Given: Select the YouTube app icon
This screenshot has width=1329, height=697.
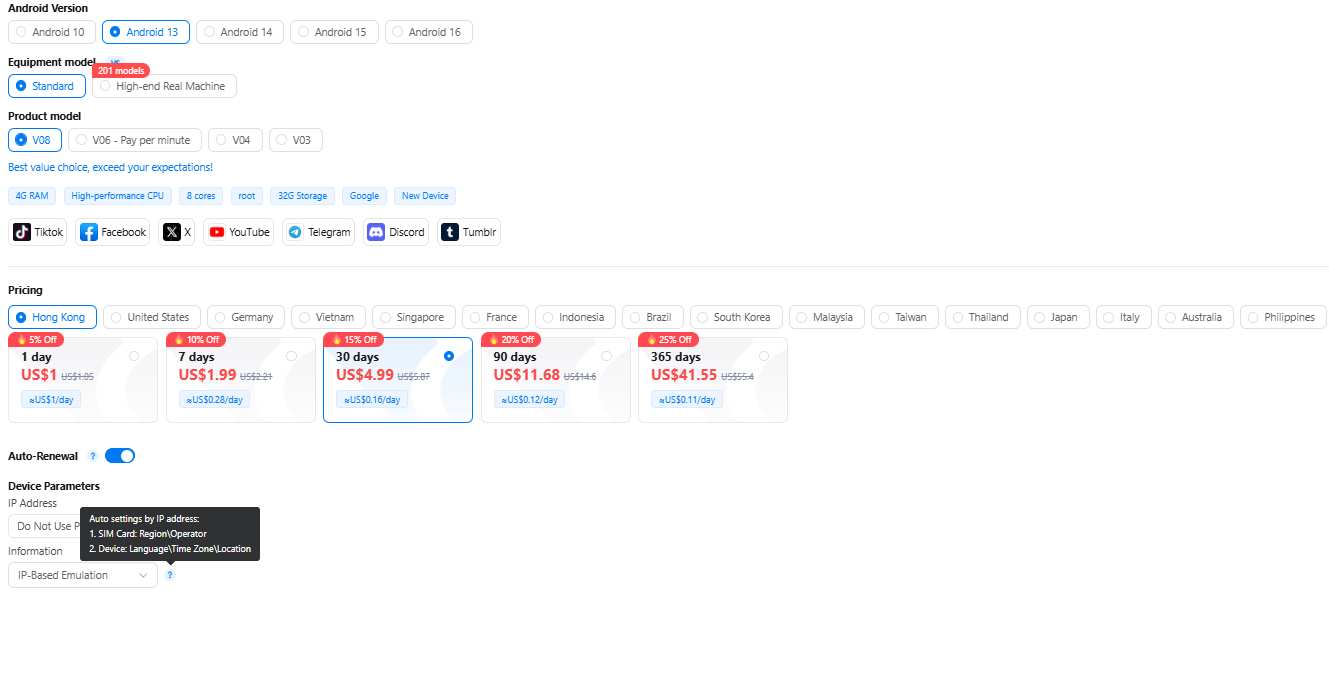Looking at the screenshot, I should (238, 231).
